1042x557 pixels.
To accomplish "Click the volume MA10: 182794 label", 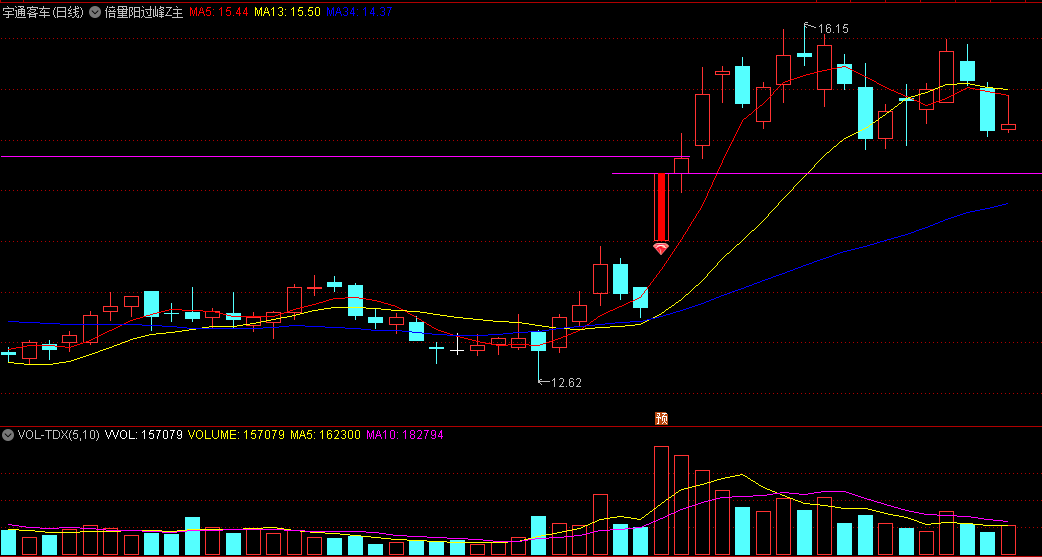I will [405, 435].
